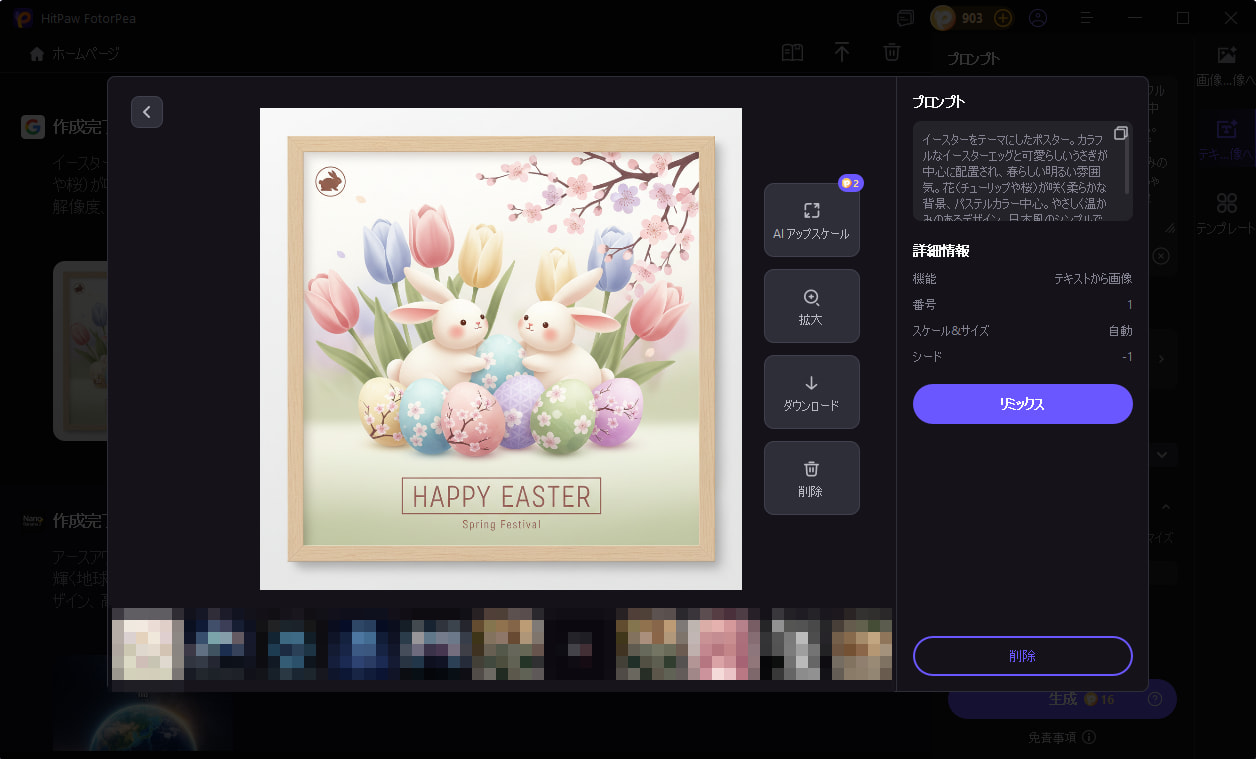
Task: Copy the prompt text using copy icon
Action: 1121,134
